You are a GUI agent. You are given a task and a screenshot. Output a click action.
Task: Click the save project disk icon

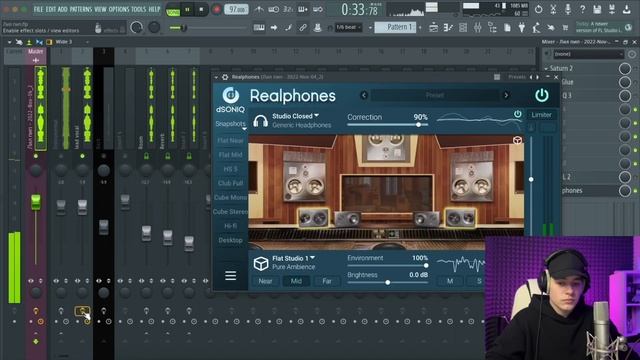coord(597,9)
